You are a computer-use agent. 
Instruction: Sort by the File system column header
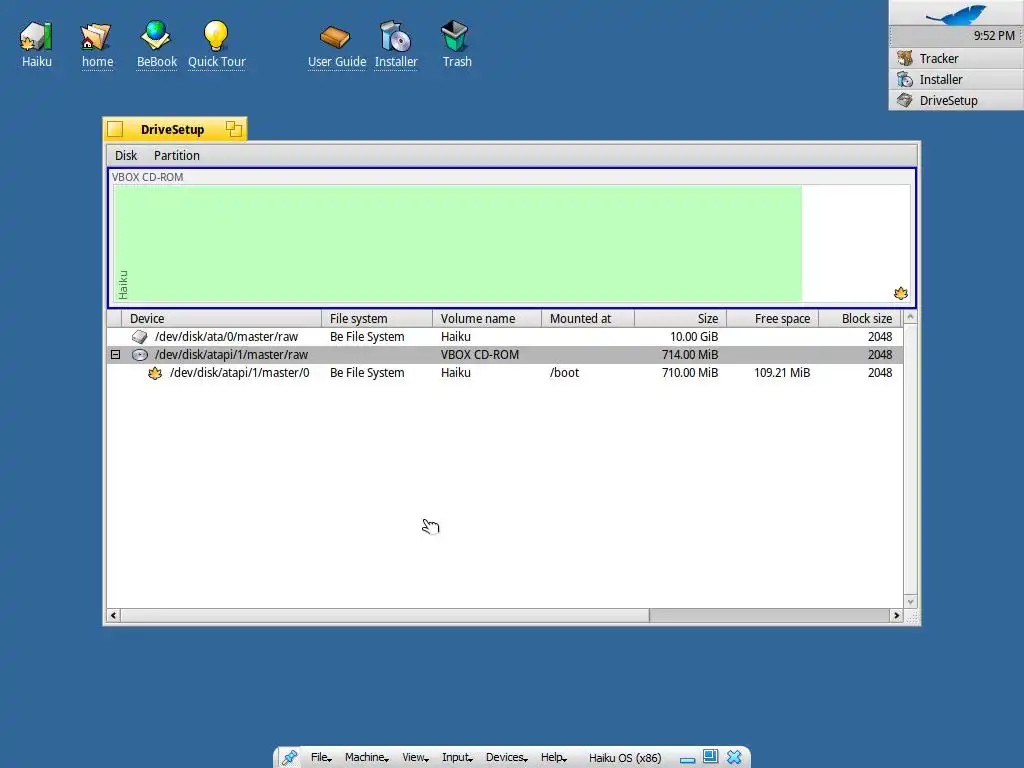pyautogui.click(x=377, y=319)
